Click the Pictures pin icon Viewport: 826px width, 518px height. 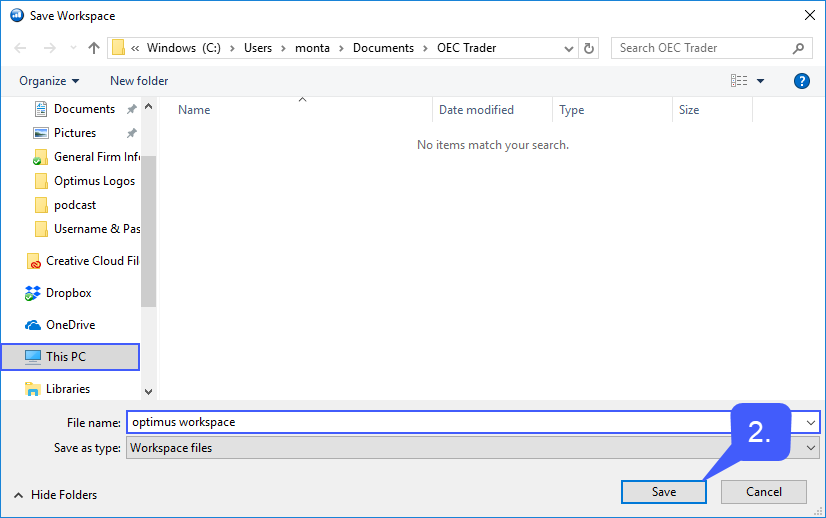[x=132, y=133]
